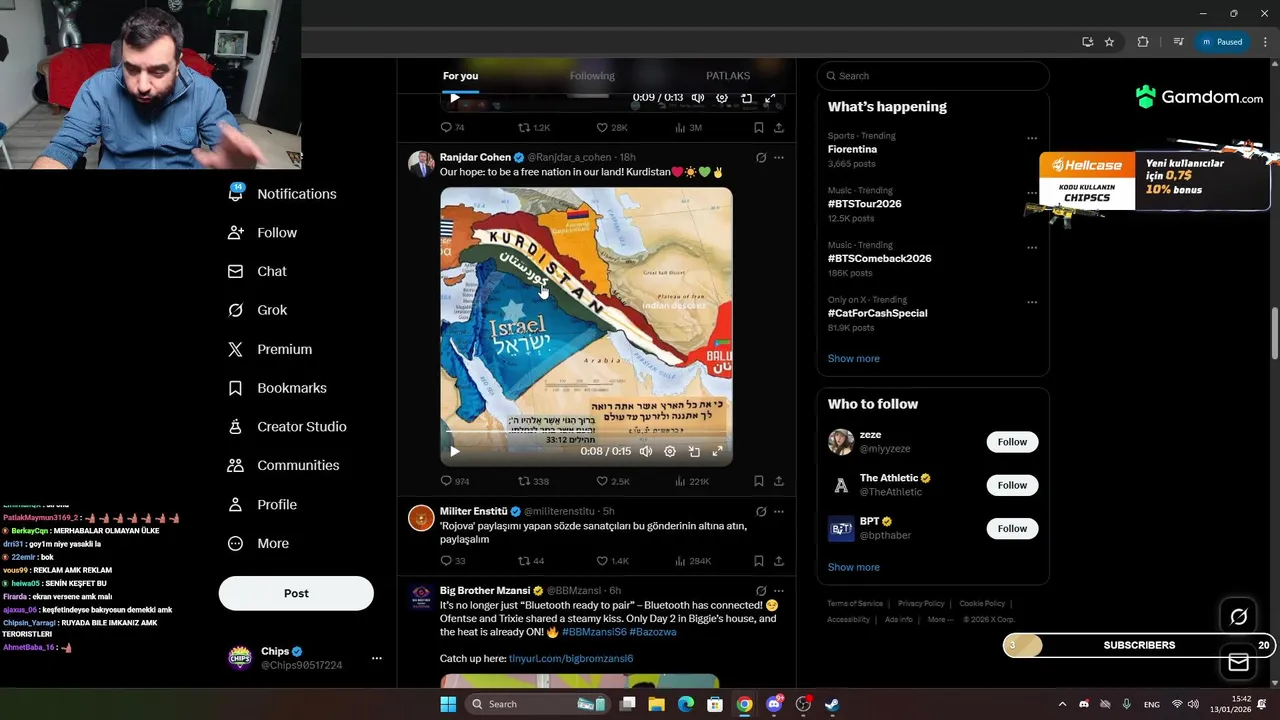Open the Profile page
The image size is (1280, 720).
point(263,505)
